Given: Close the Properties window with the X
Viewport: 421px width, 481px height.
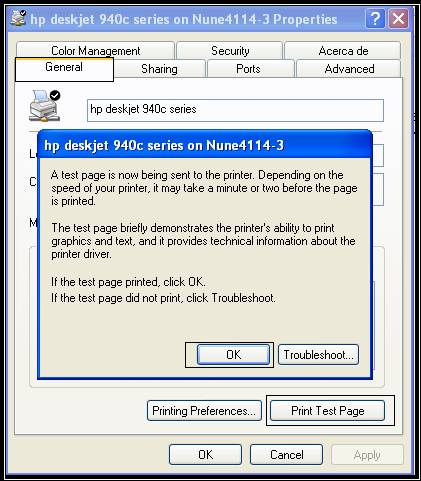Looking at the screenshot, I should point(398,18).
